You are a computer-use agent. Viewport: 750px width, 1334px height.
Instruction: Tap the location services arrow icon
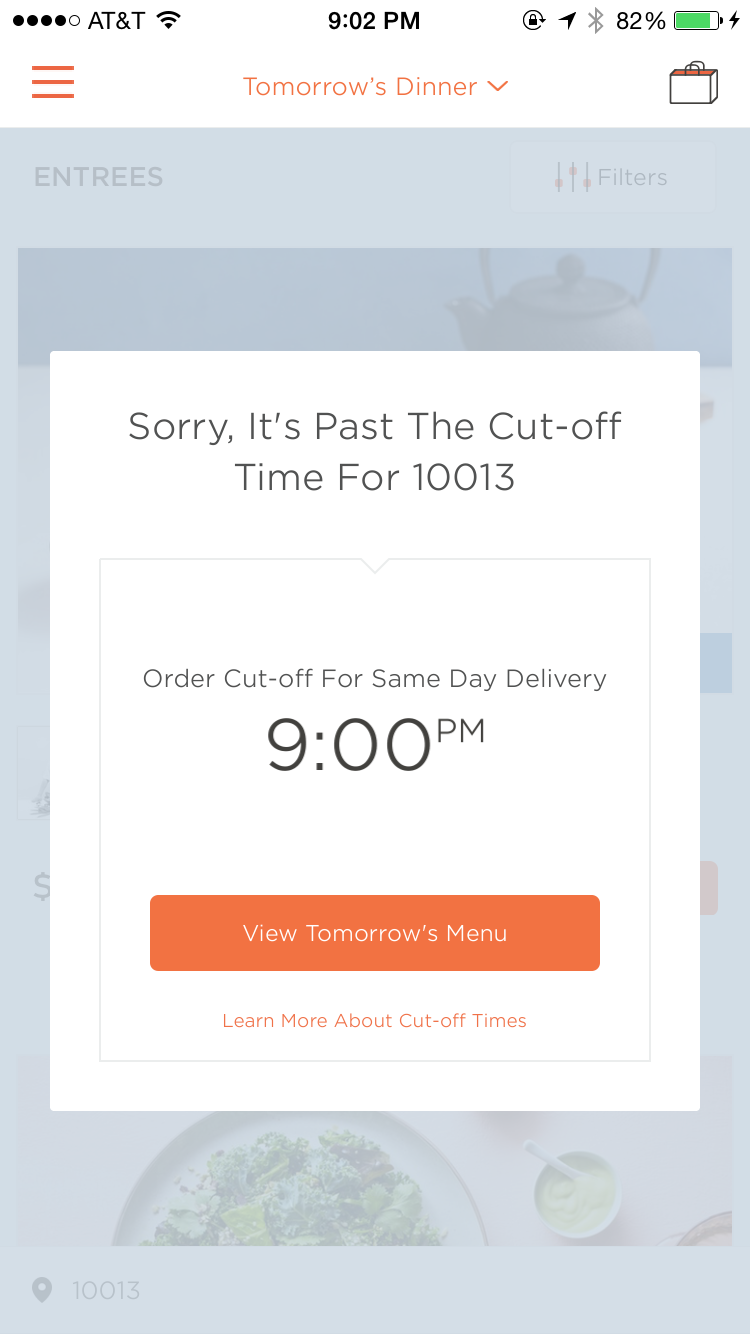click(567, 20)
